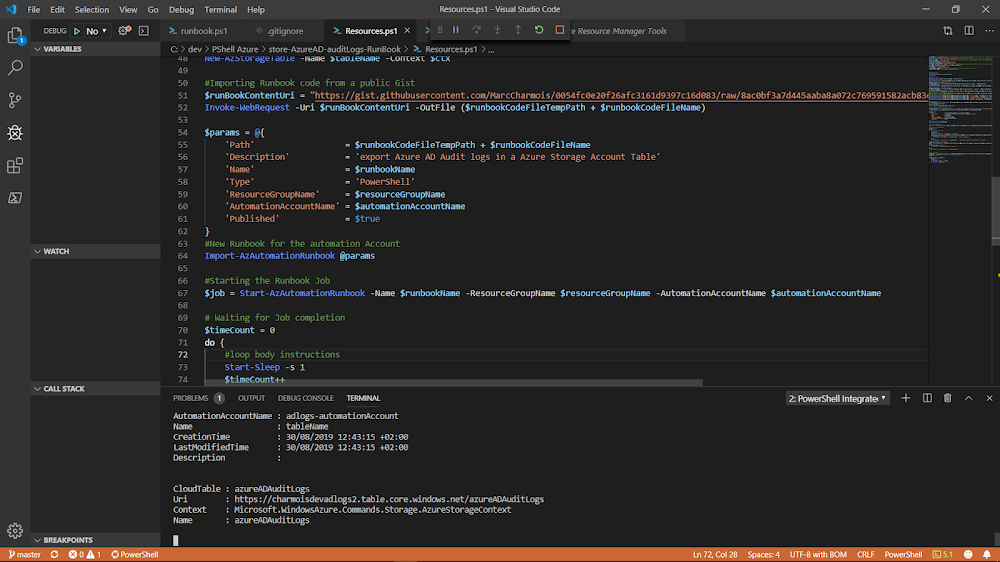Open the File menu
Viewport: 1000px width, 562px height.
pos(34,10)
